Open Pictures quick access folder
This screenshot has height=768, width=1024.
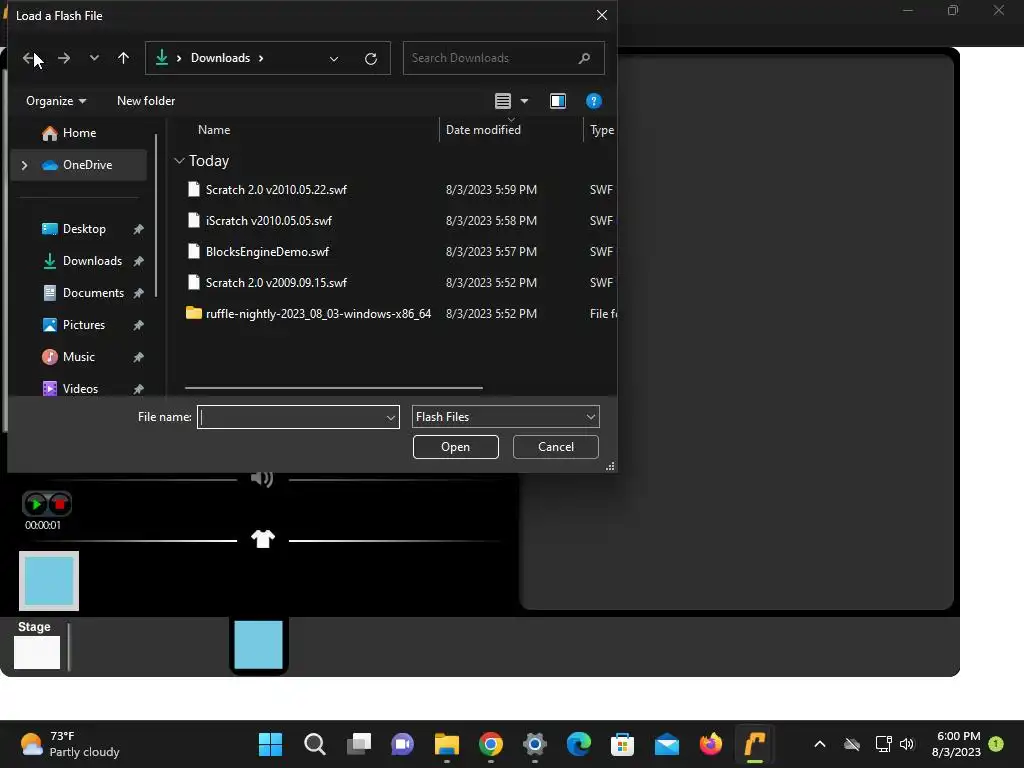[x=83, y=325]
